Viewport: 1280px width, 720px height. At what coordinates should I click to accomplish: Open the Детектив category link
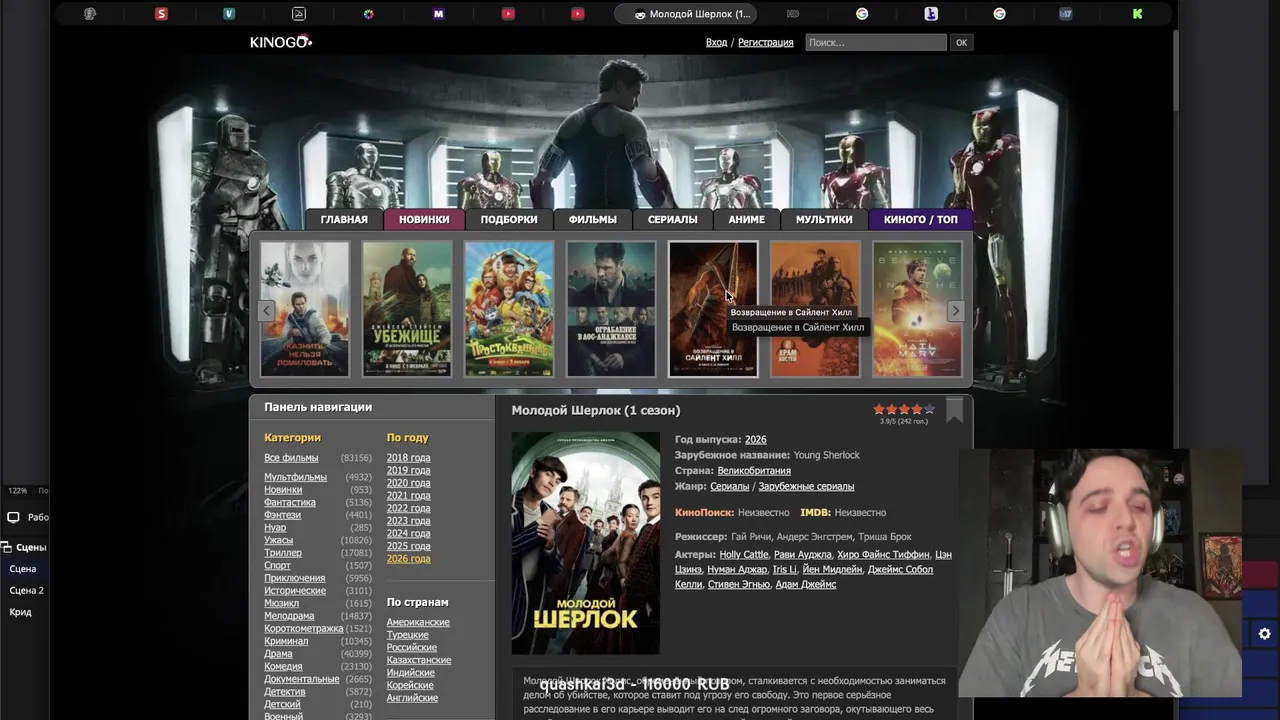point(285,691)
